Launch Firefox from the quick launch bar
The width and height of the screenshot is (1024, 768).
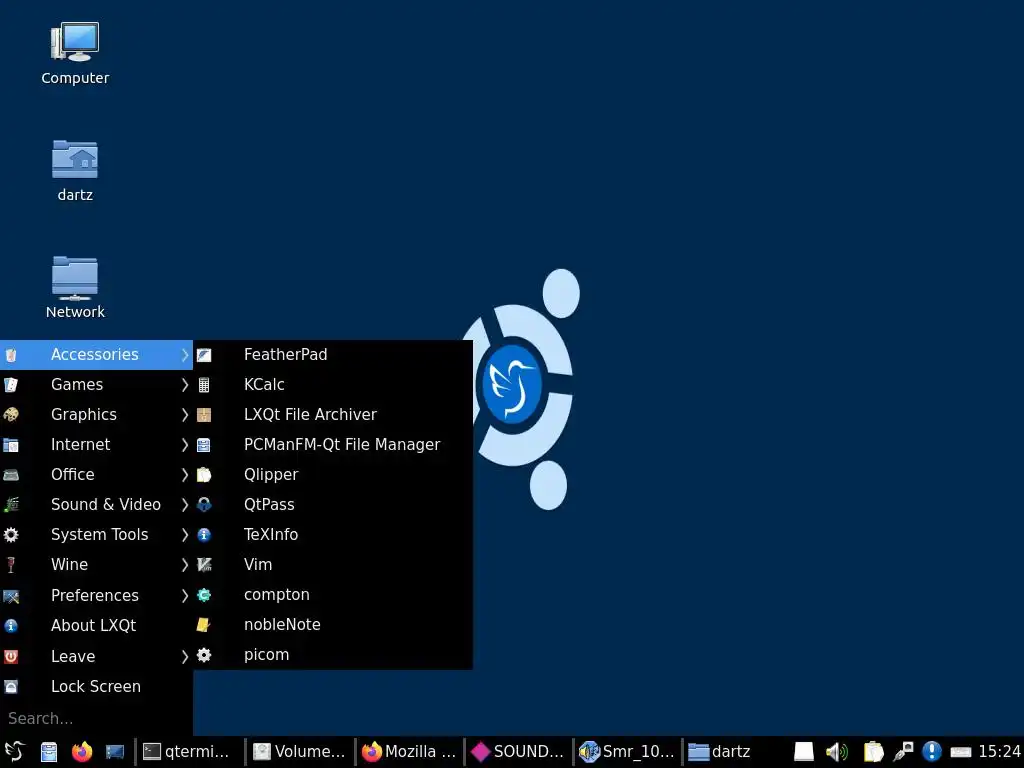pyautogui.click(x=82, y=752)
